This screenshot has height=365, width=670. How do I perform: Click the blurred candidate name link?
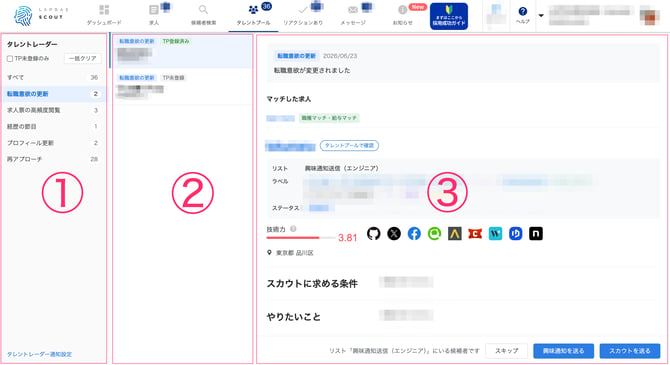290,146
